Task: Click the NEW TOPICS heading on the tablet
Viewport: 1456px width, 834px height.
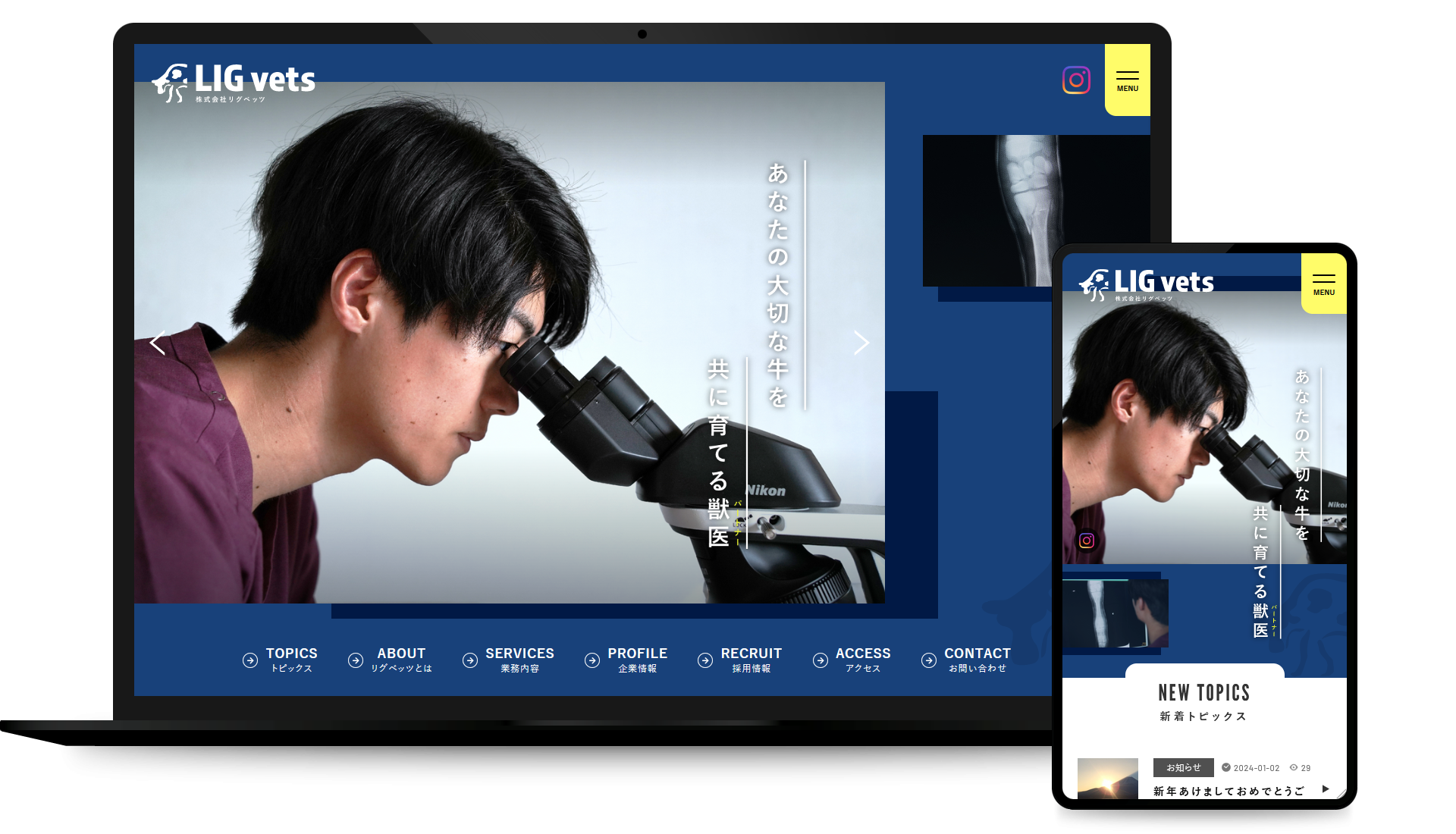Action: pos(1204,692)
